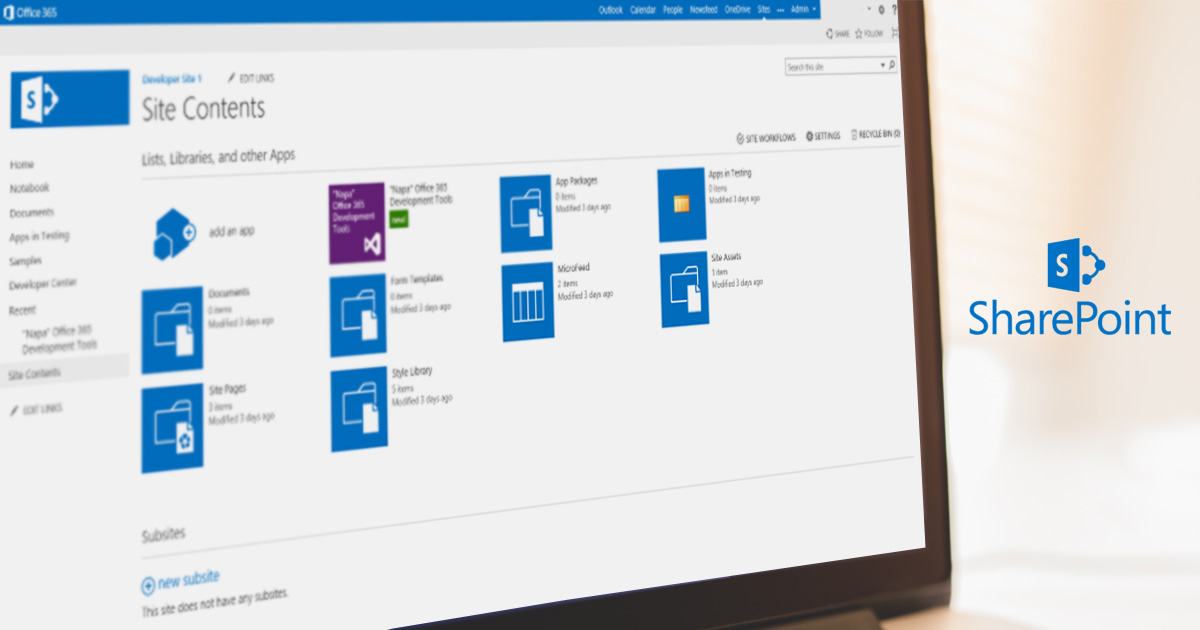Select OneDrive in the top navigation

point(736,10)
